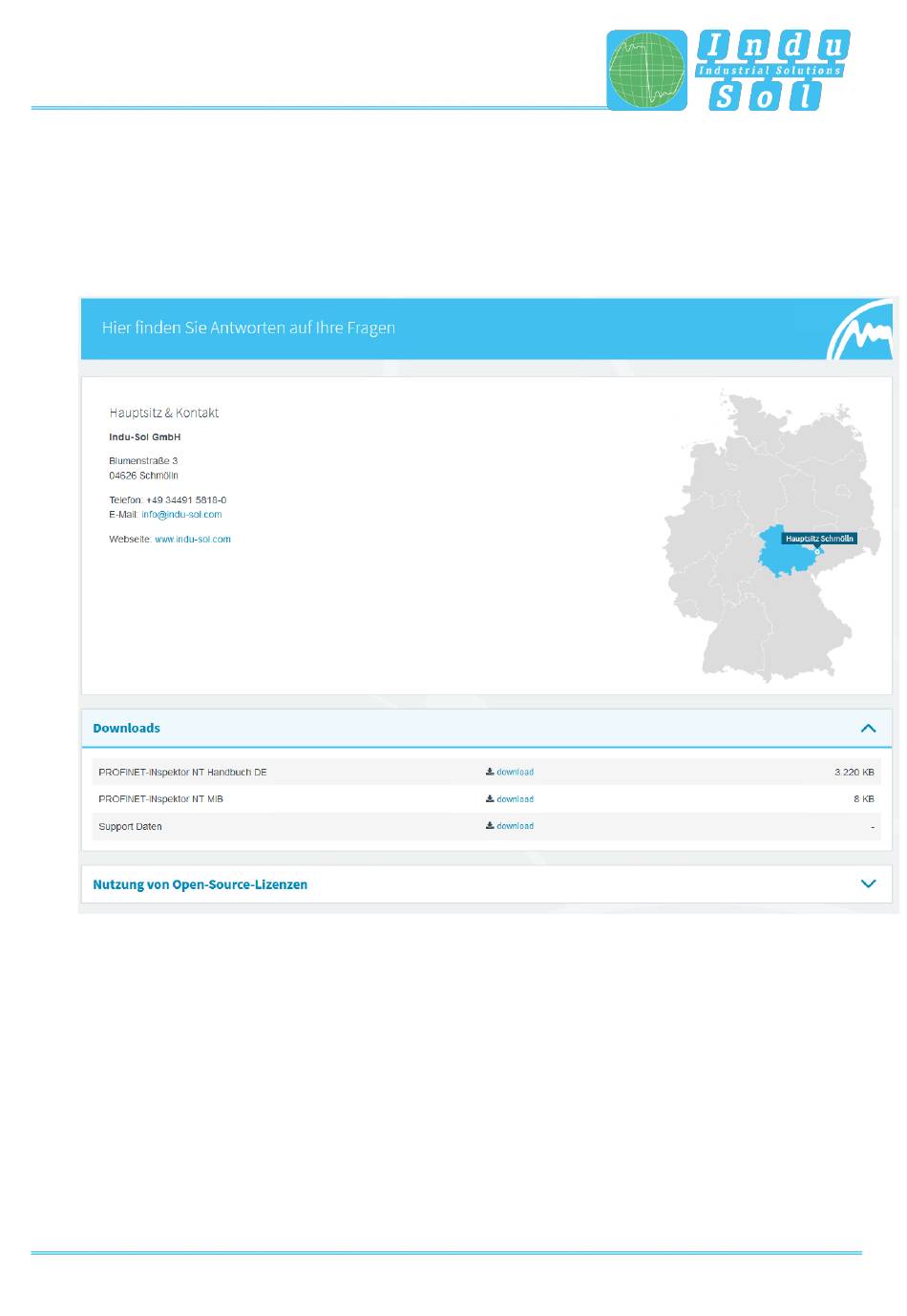
Task: Click the 8 KB file size
Action: click(x=864, y=799)
